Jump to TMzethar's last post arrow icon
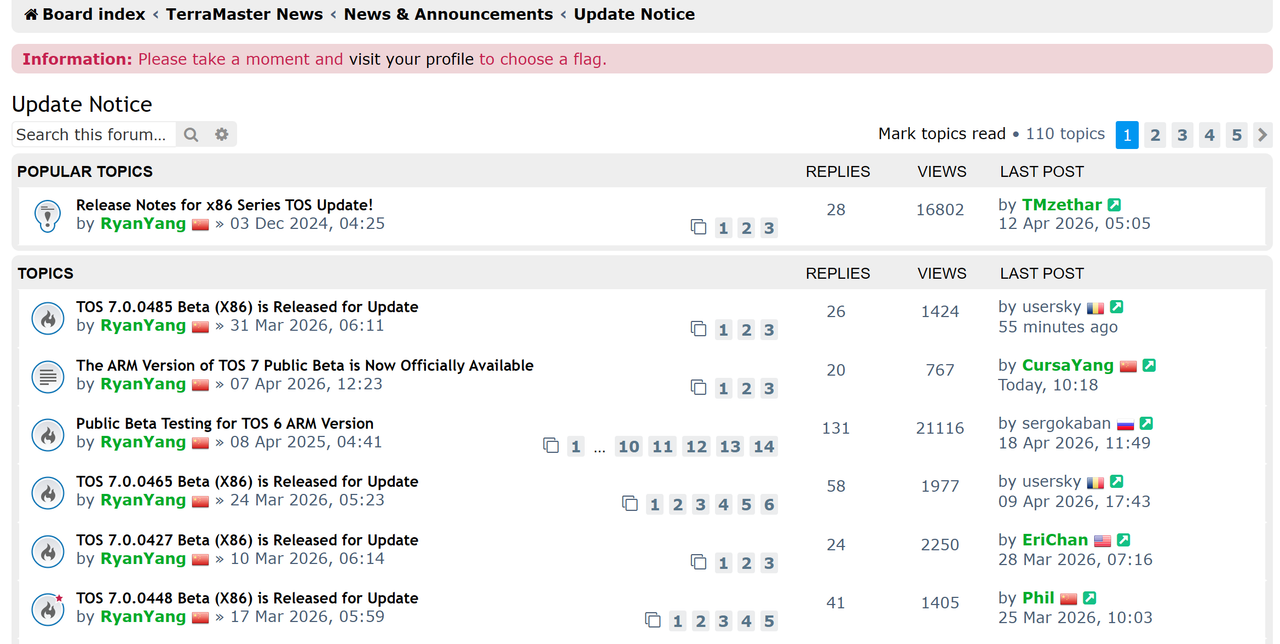The width and height of the screenshot is (1280, 644). pyautogui.click(x=1114, y=205)
